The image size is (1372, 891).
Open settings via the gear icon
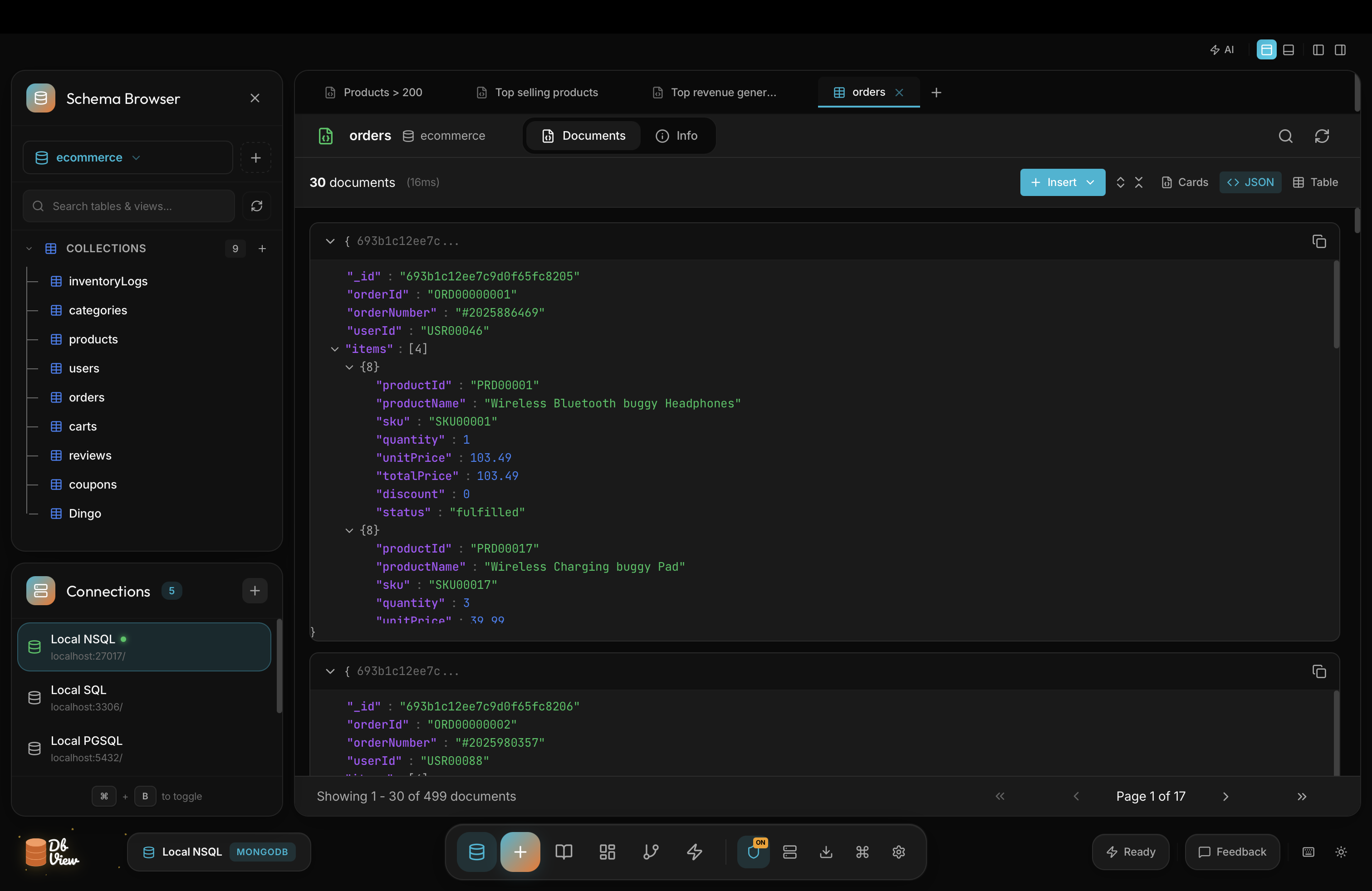pos(898,852)
